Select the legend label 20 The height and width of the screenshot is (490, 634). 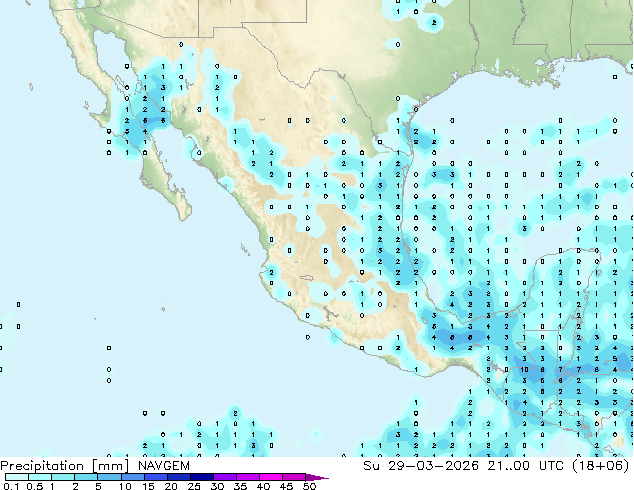171,486
